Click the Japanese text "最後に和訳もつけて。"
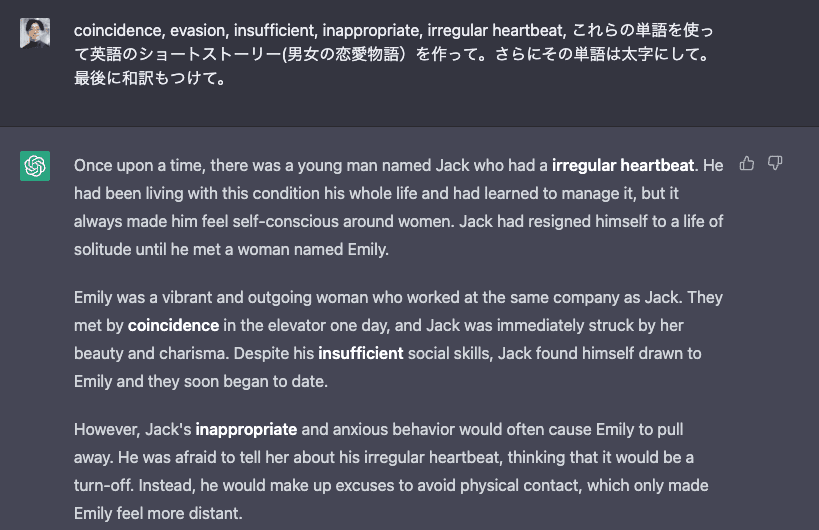The height and width of the screenshot is (530, 819). click(x=150, y=78)
